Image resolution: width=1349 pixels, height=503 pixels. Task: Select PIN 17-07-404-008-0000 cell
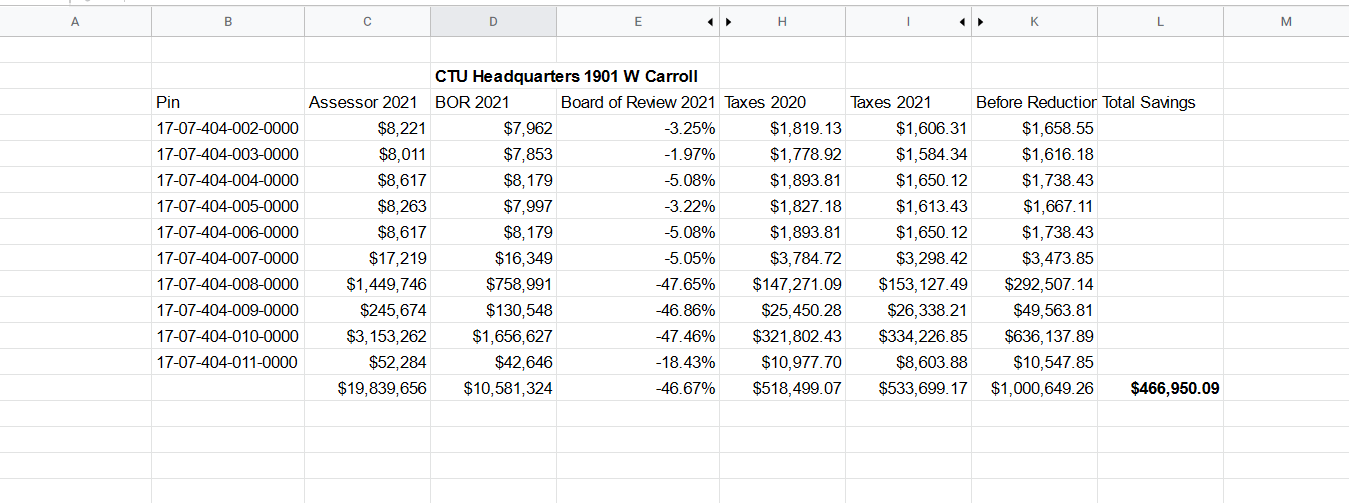[x=228, y=284]
